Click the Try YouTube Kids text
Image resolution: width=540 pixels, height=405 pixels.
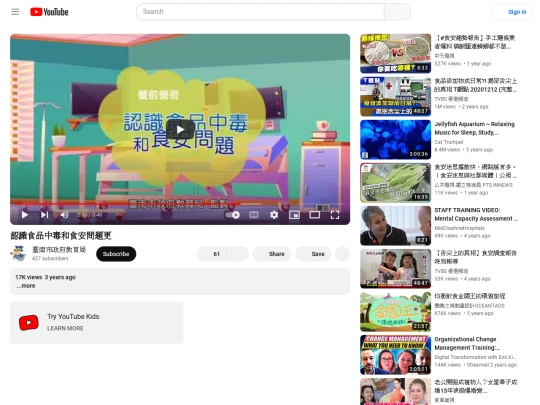coord(73,316)
